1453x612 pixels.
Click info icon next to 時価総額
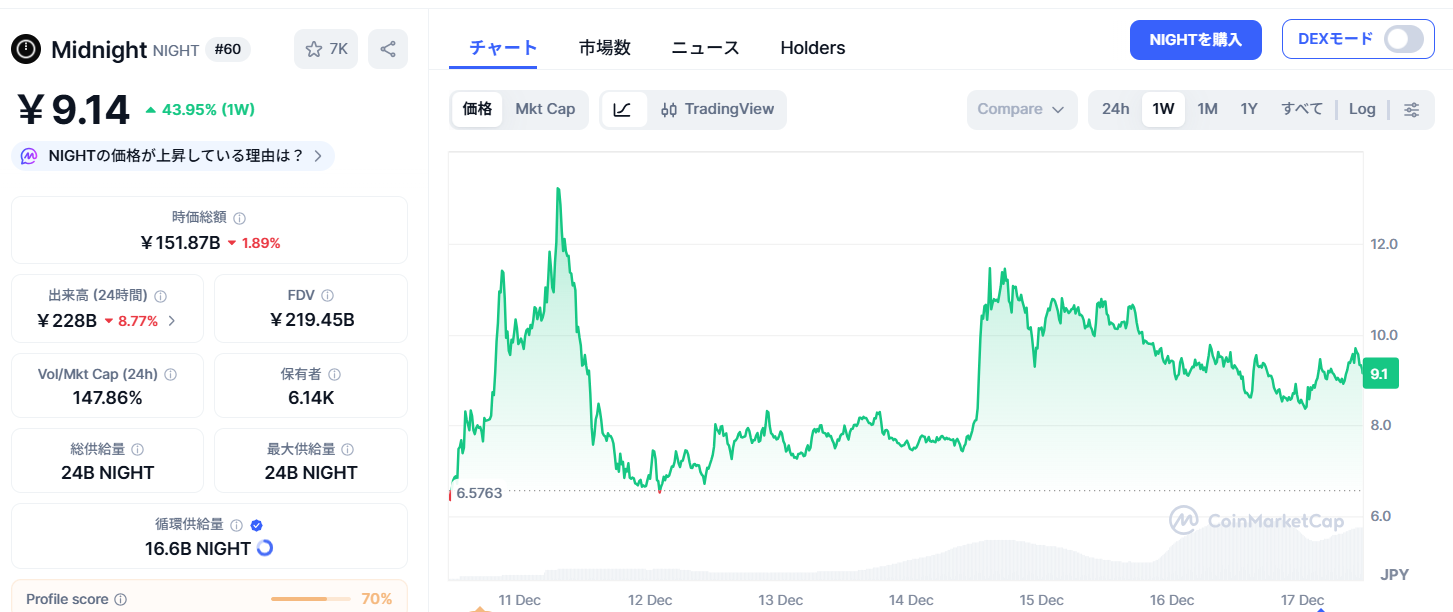pos(240,218)
